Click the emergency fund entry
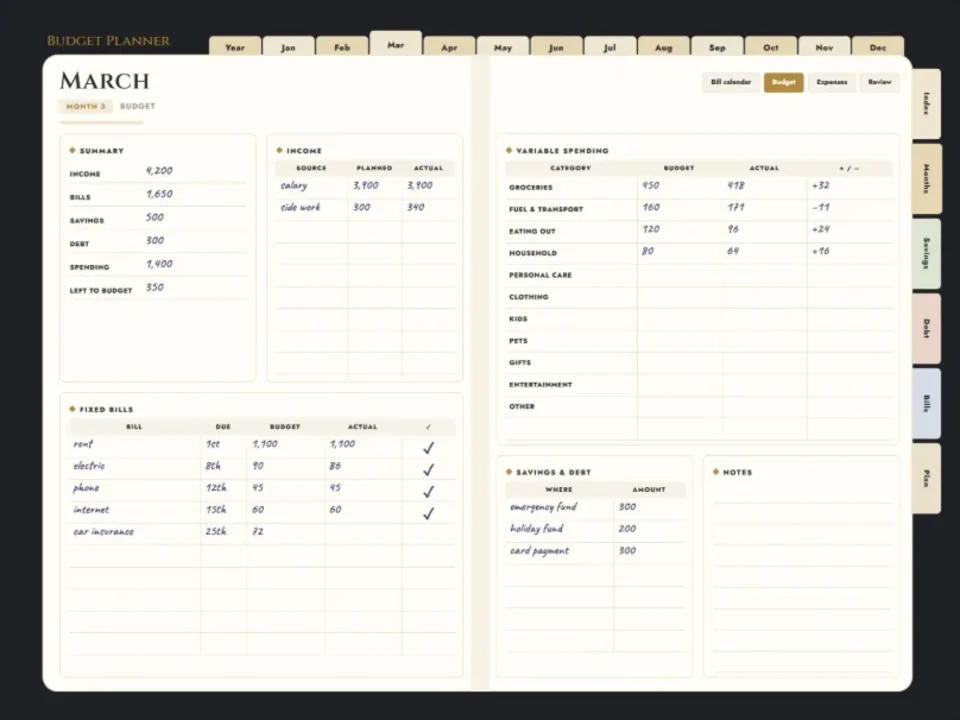 (543, 507)
